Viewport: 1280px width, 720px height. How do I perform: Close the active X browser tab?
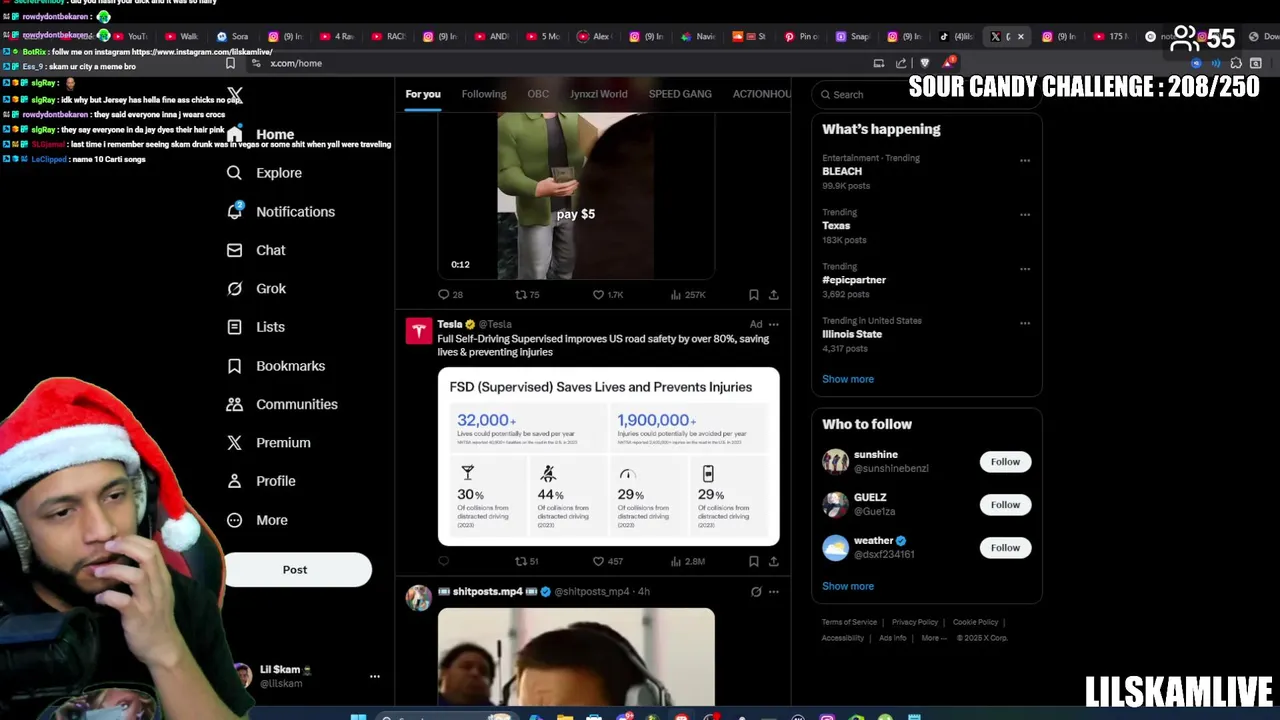click(x=1020, y=37)
